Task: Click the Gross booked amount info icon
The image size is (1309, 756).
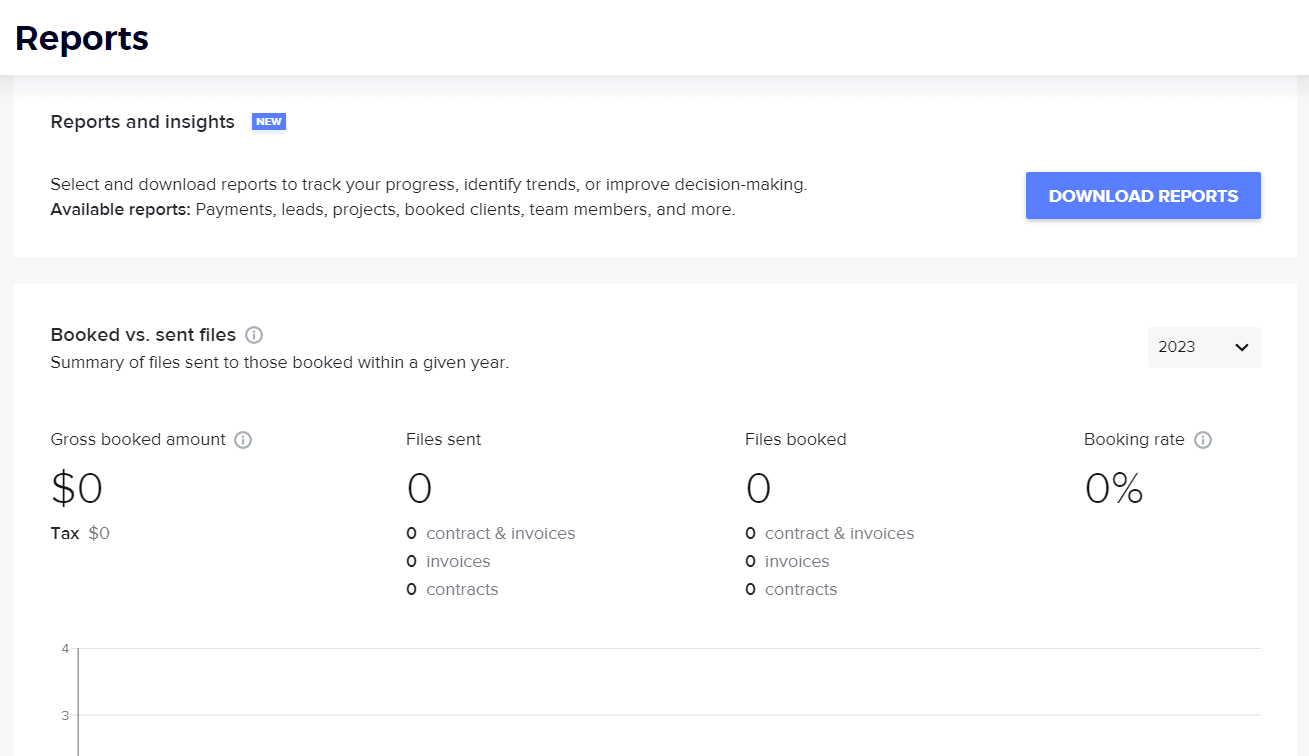Action: [243, 440]
